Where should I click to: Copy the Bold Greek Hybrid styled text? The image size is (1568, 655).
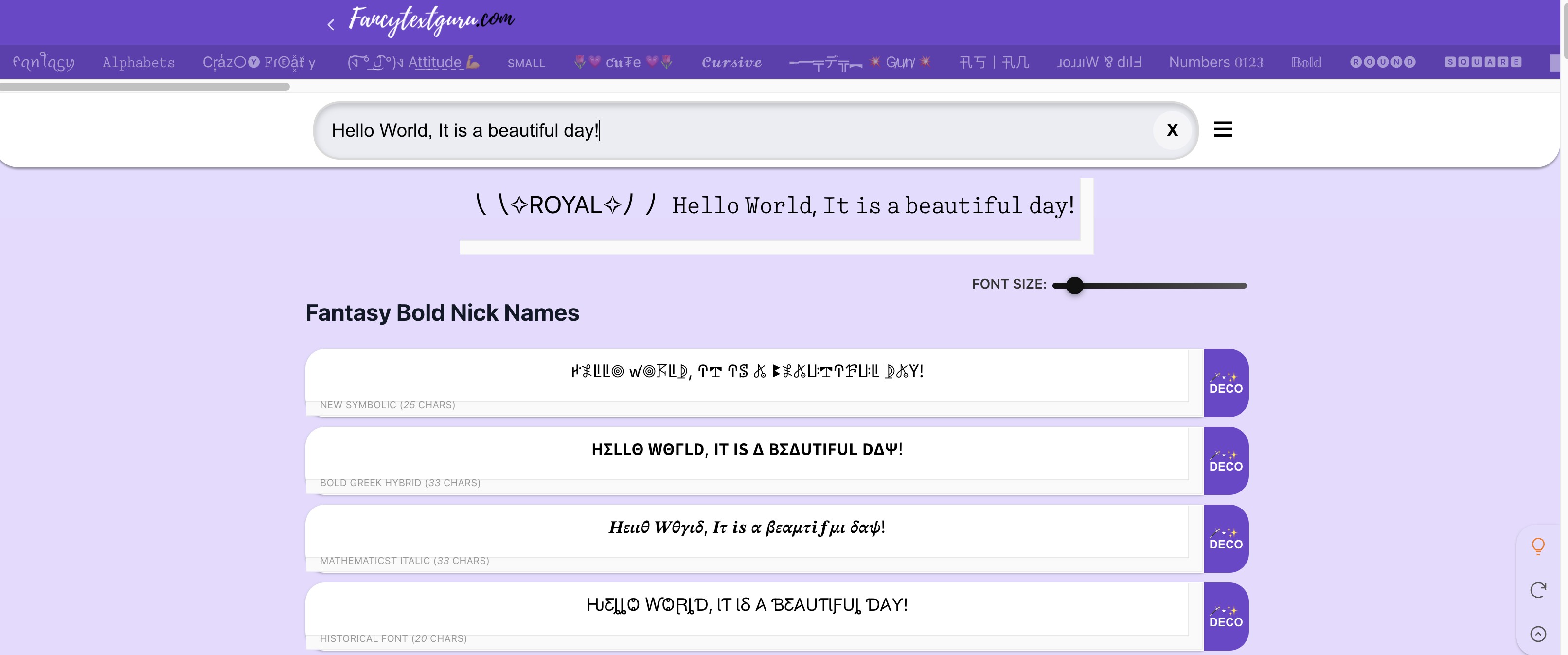747,449
